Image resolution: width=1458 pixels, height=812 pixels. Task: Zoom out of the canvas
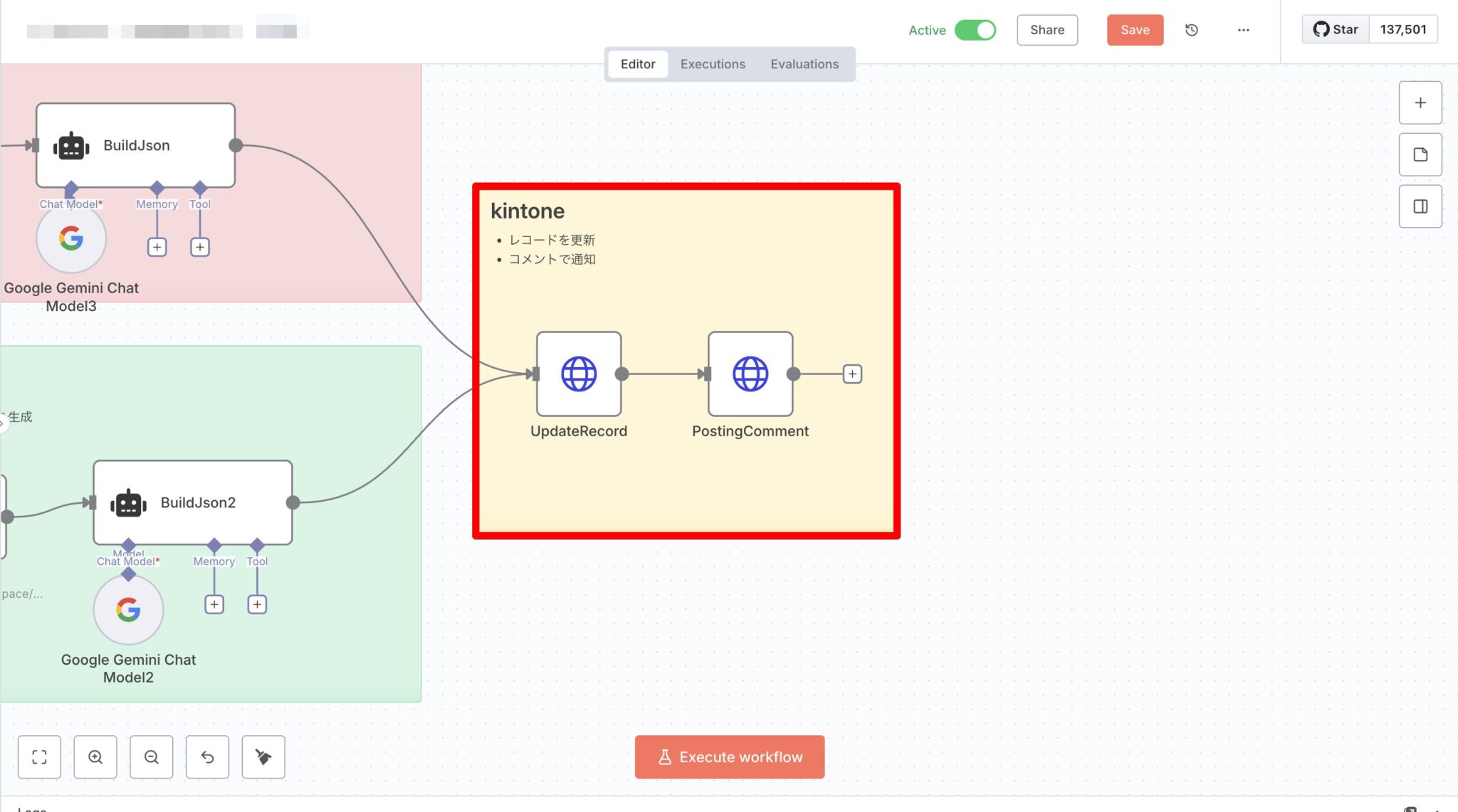point(151,756)
